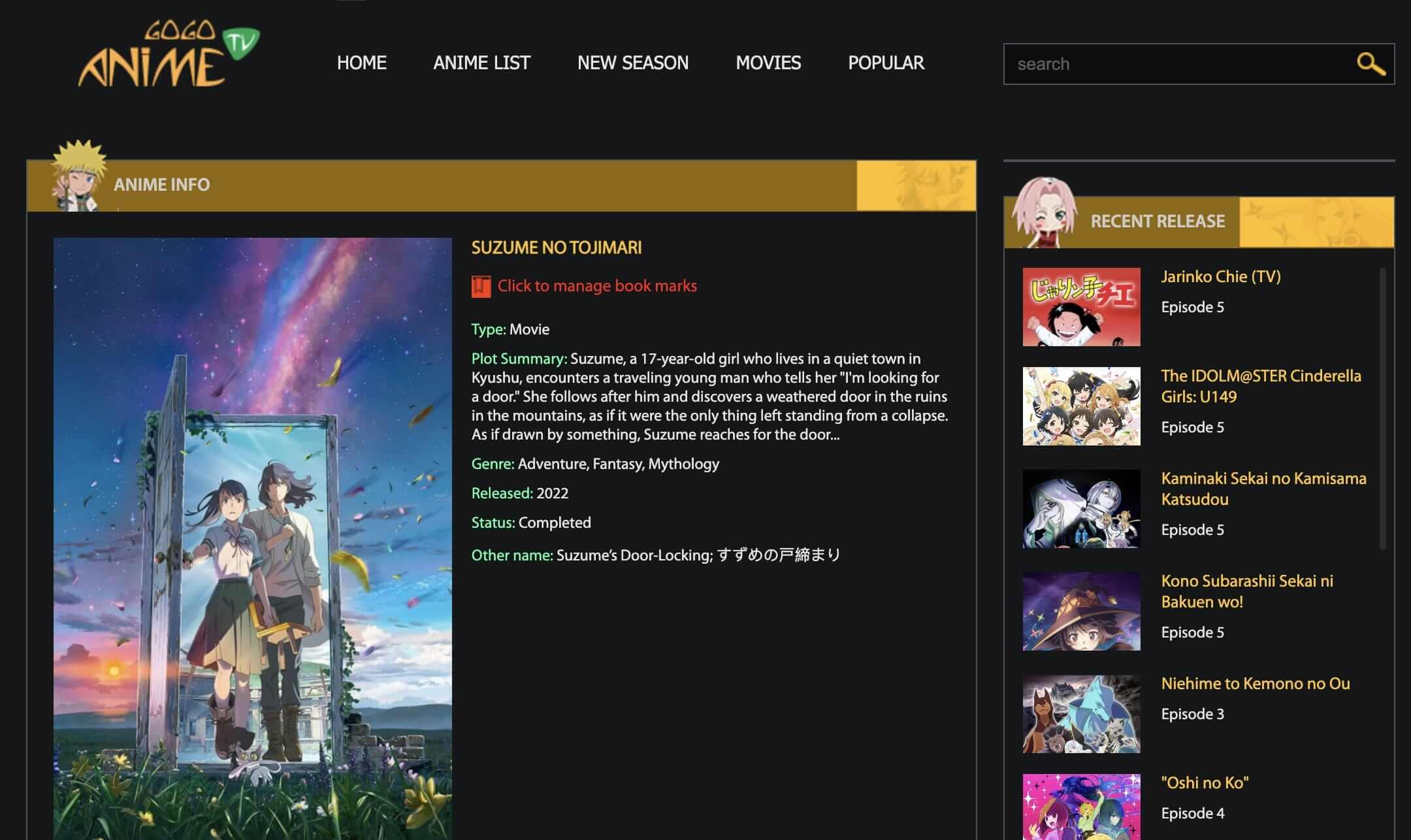Open the Anime List menu
1411x840 pixels.
point(481,63)
